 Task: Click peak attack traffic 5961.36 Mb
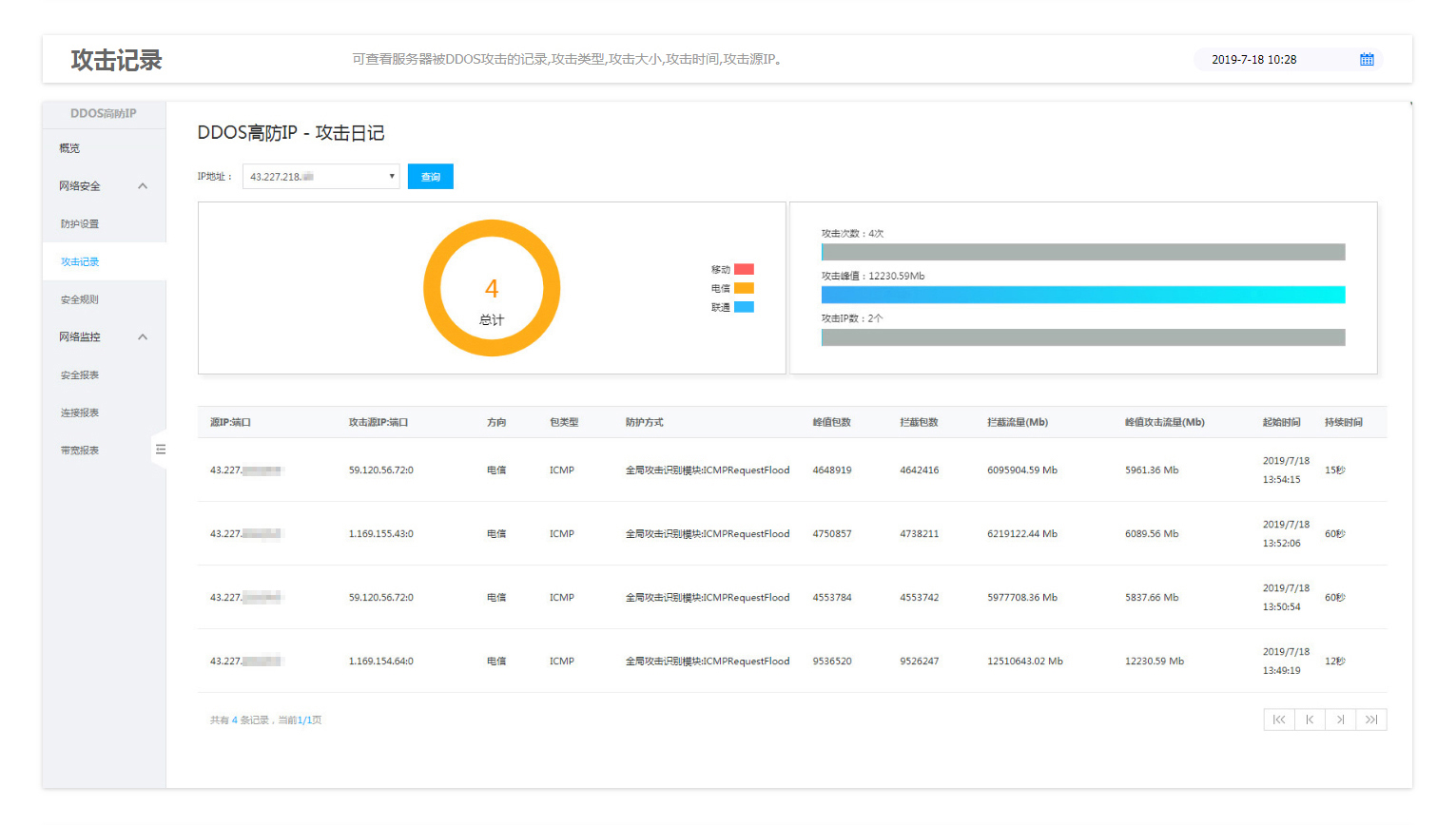tap(1152, 470)
